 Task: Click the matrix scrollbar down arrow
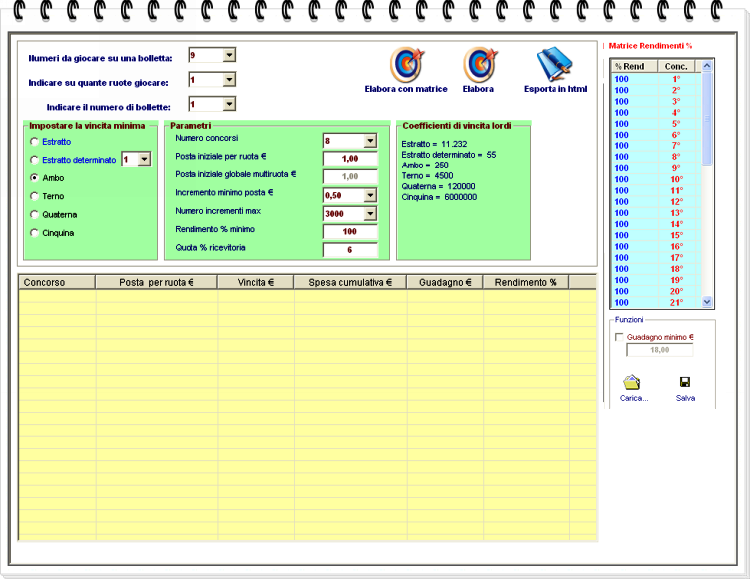(707, 302)
